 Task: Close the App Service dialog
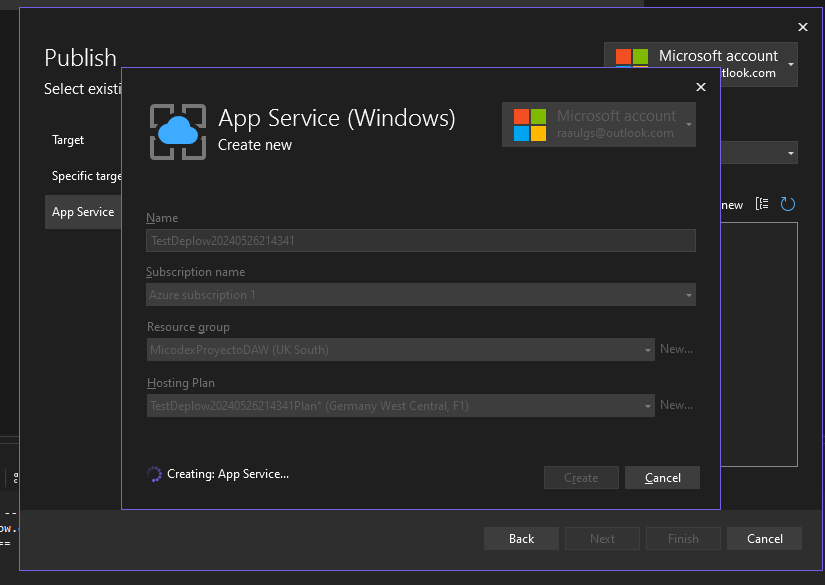click(x=701, y=87)
